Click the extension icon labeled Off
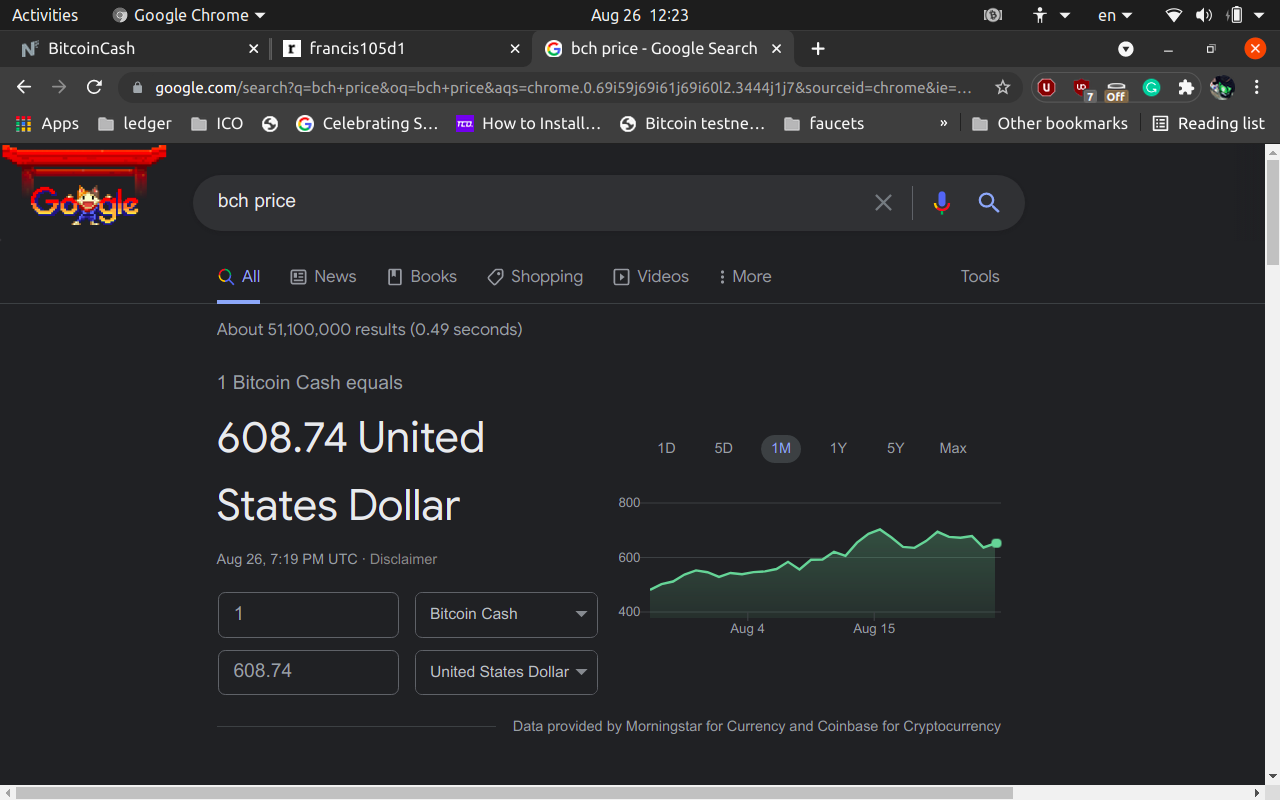Screen dimensions: 1280x800 (x=1116, y=89)
